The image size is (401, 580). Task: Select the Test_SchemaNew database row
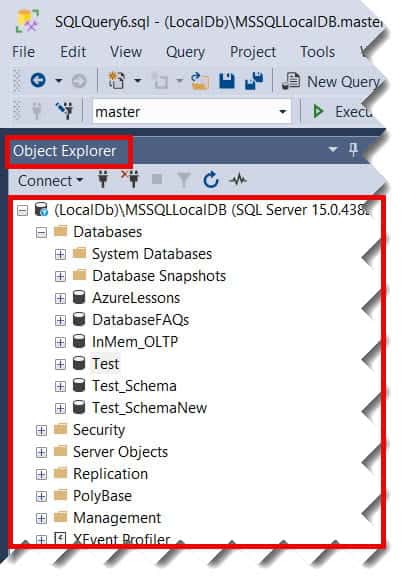point(149,408)
